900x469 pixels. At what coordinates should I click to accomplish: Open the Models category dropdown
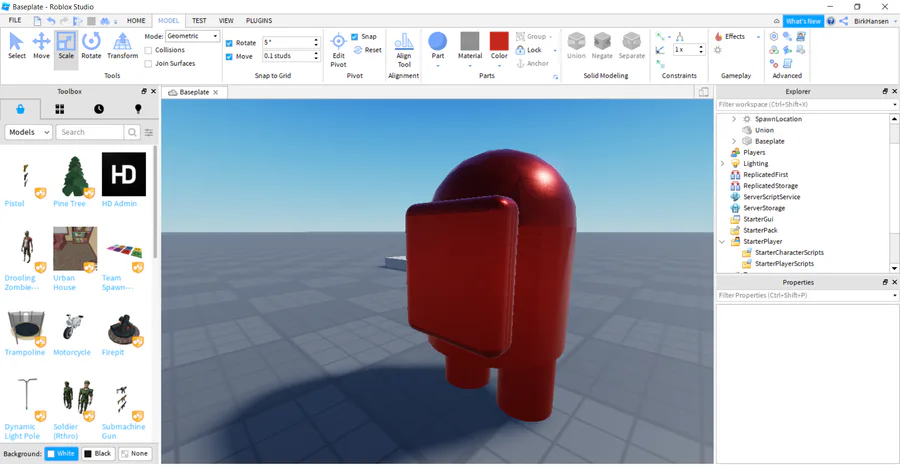tap(29, 132)
